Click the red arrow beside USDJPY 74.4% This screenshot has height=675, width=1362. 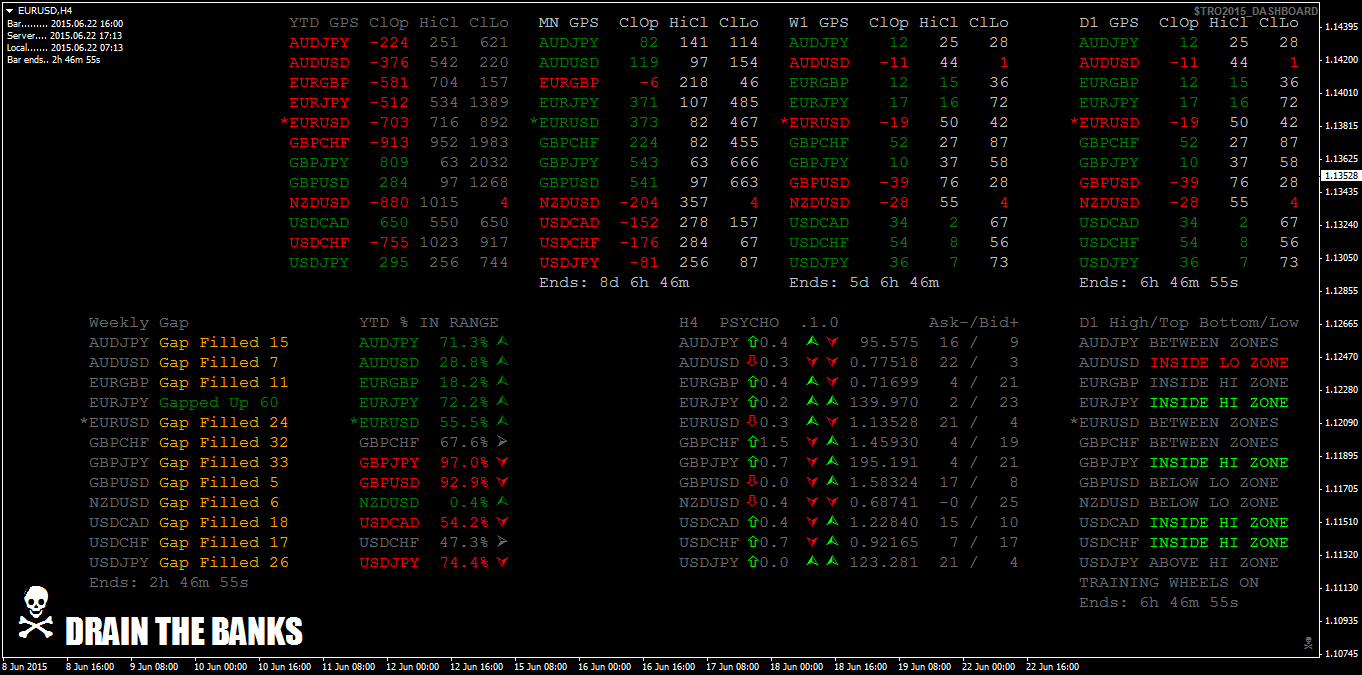pyautogui.click(x=502, y=562)
